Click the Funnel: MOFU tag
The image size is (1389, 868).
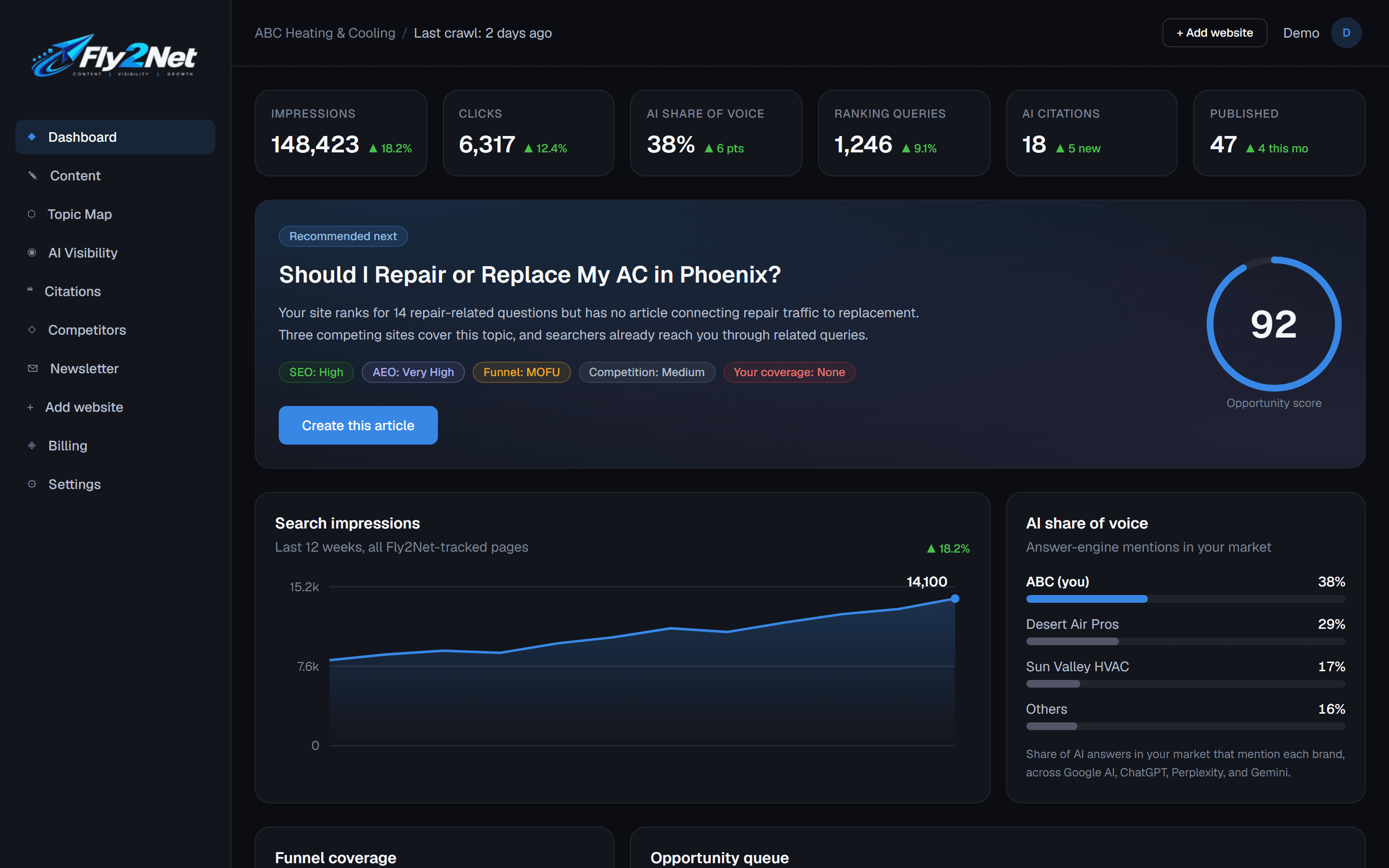tap(521, 372)
